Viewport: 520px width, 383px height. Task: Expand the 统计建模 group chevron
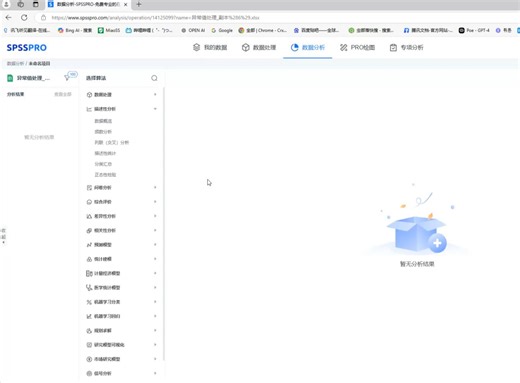155,259
